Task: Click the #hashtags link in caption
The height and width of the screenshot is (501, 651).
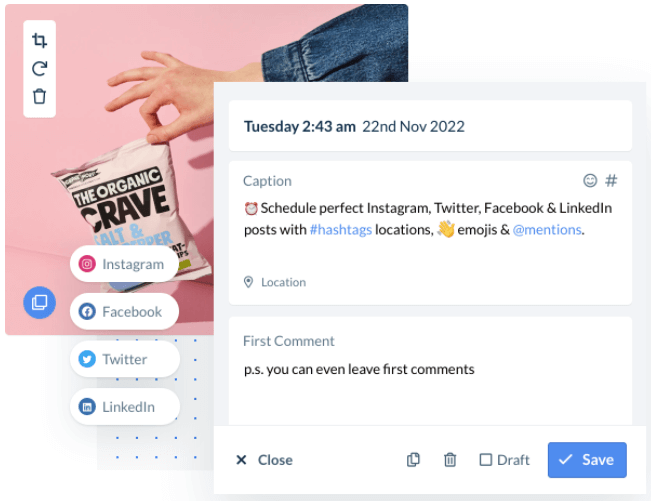Action: 341,230
